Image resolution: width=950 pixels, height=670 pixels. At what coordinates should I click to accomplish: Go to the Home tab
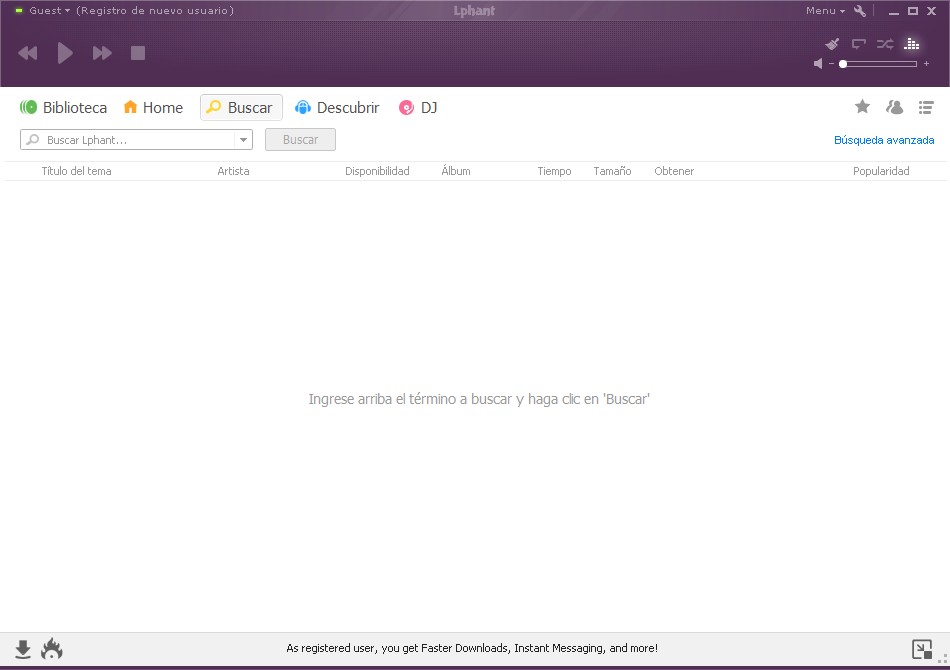153,108
